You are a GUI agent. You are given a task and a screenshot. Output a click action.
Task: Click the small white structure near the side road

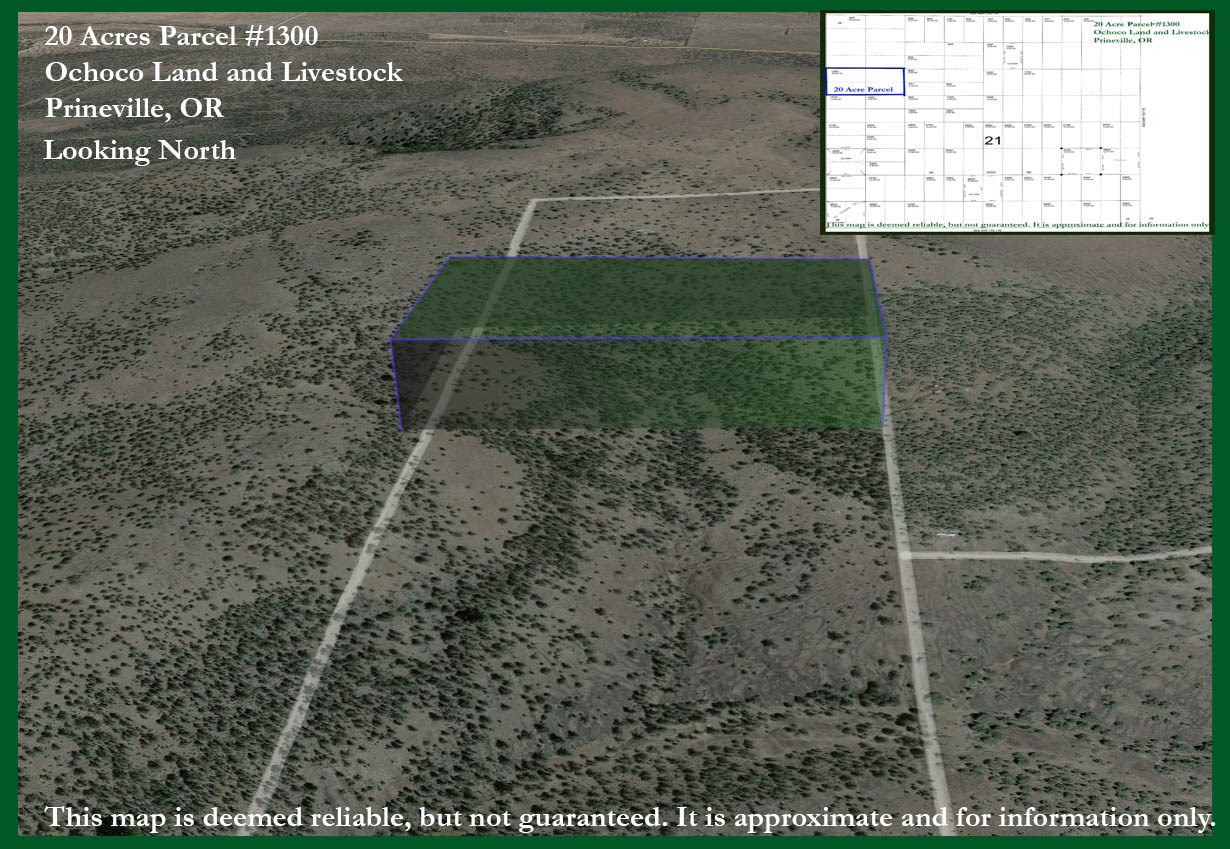pyautogui.click(x=946, y=536)
